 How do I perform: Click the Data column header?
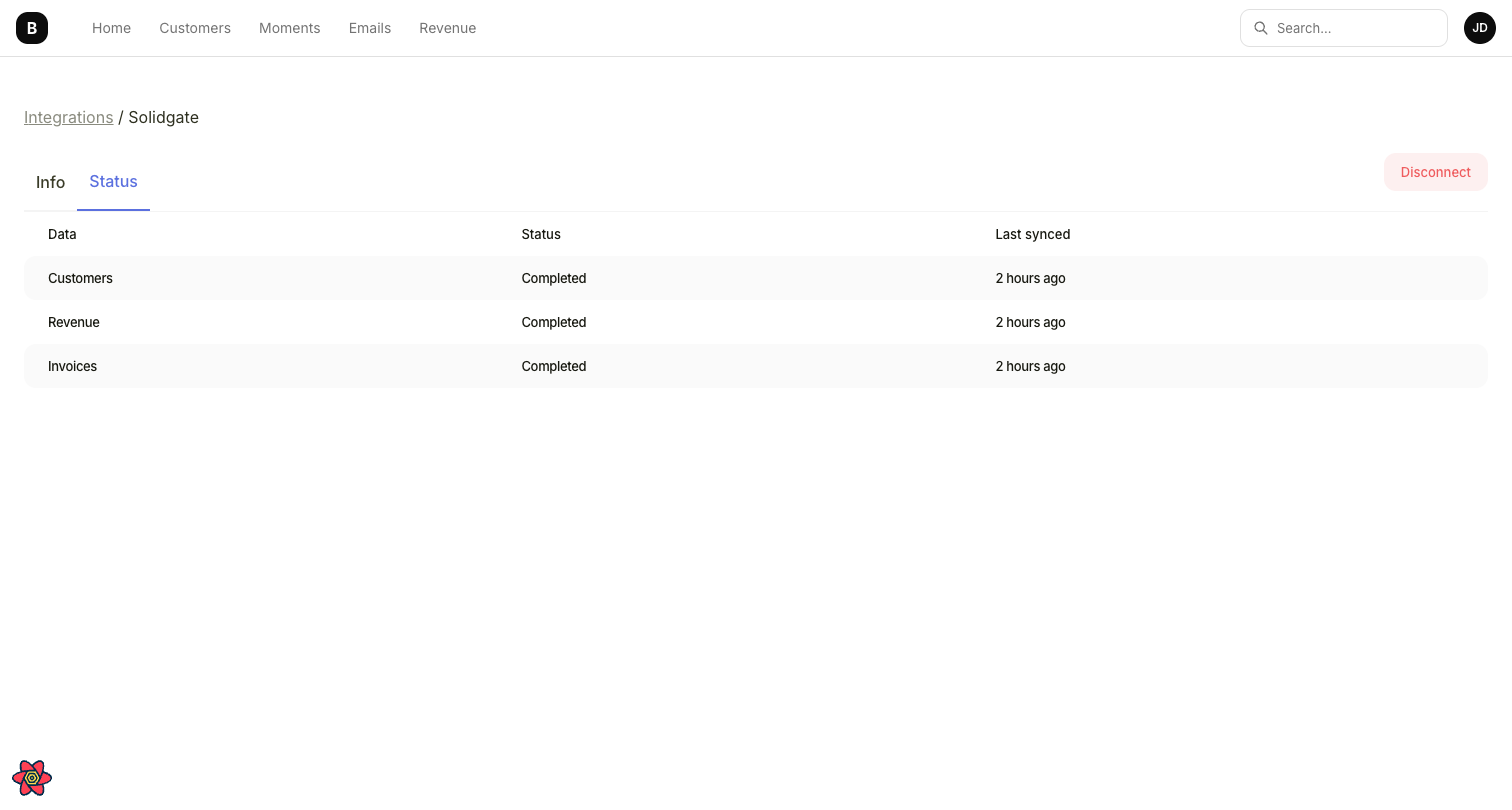[61, 234]
